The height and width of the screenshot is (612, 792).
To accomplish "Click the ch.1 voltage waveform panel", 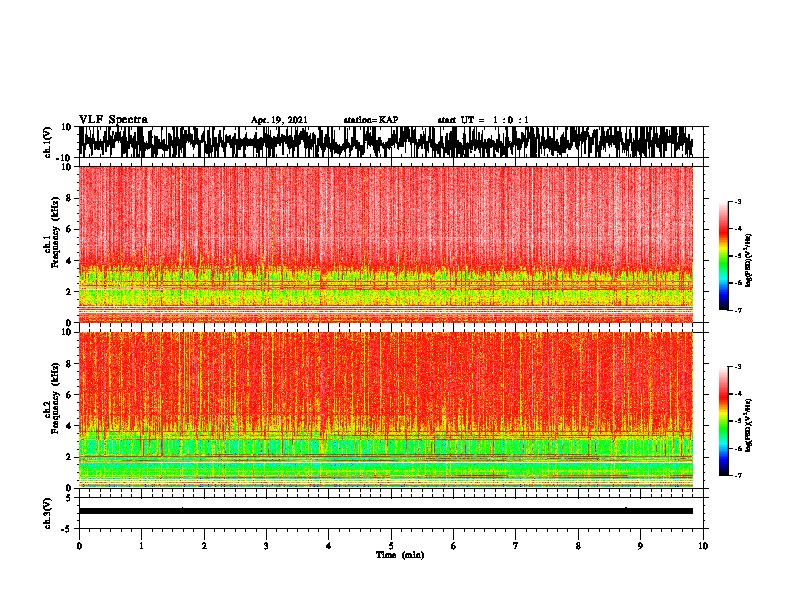I will (390, 142).
